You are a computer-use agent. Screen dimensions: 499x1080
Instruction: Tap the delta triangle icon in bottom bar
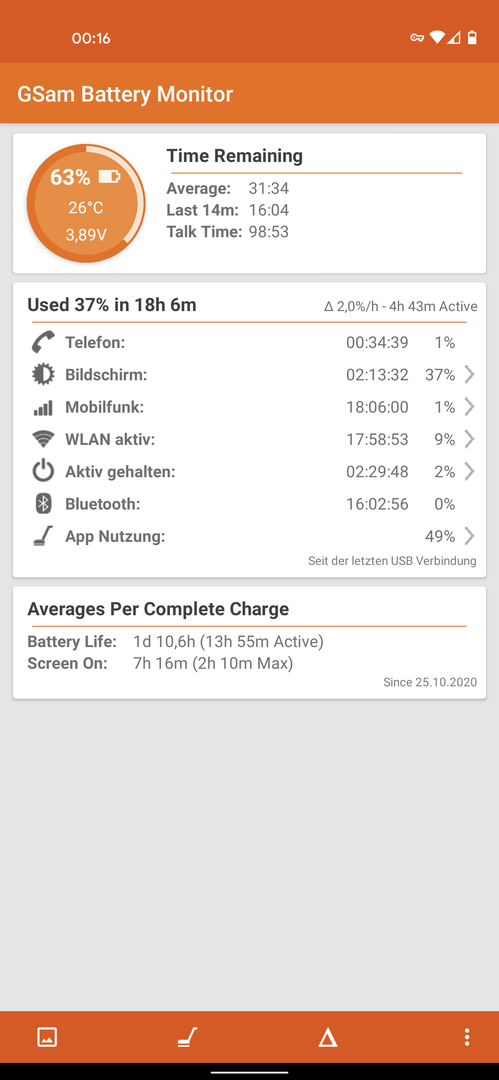pyautogui.click(x=328, y=1037)
